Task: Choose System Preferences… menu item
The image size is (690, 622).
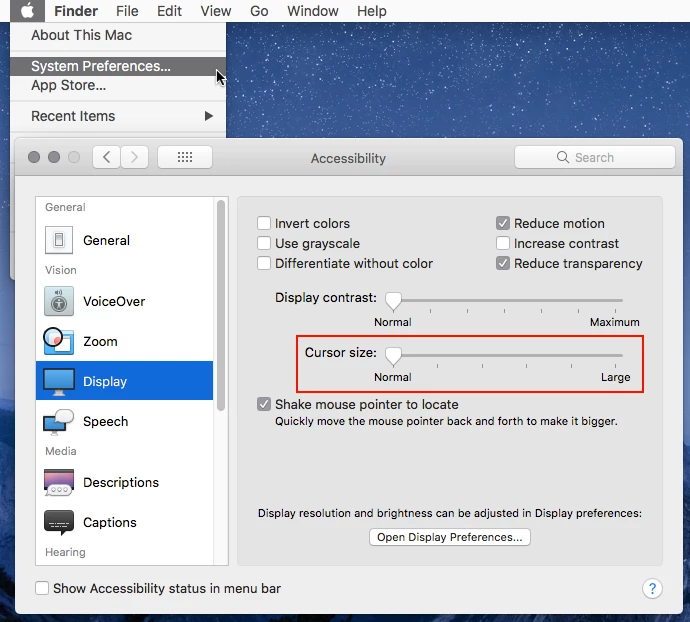Action: (118, 66)
